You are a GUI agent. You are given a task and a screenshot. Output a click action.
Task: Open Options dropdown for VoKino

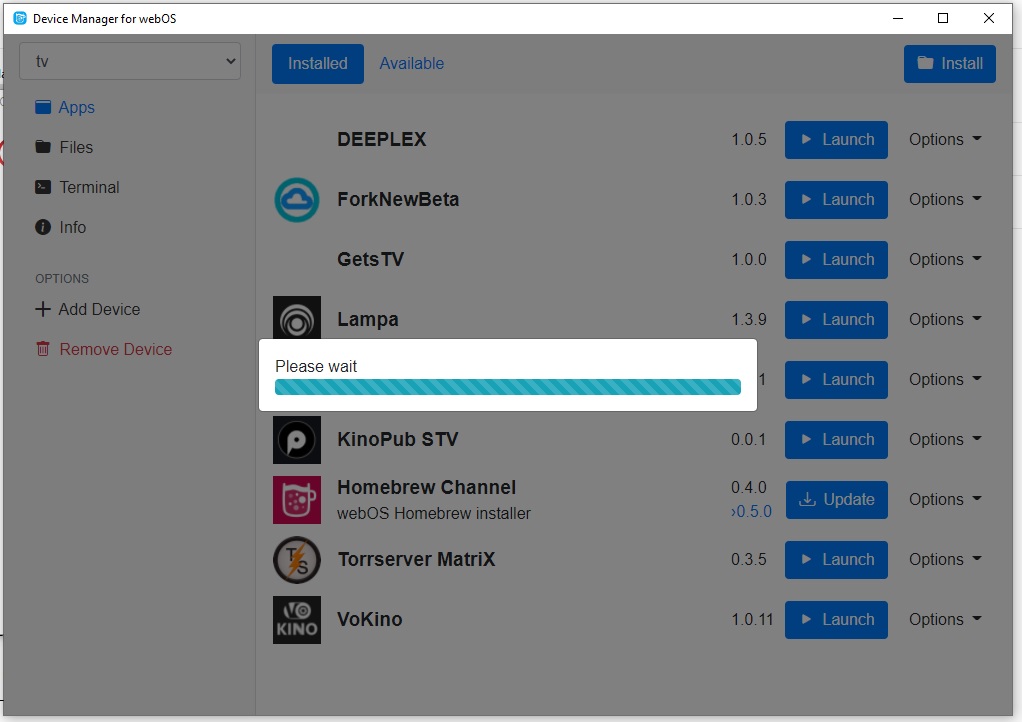pyautogui.click(x=944, y=620)
